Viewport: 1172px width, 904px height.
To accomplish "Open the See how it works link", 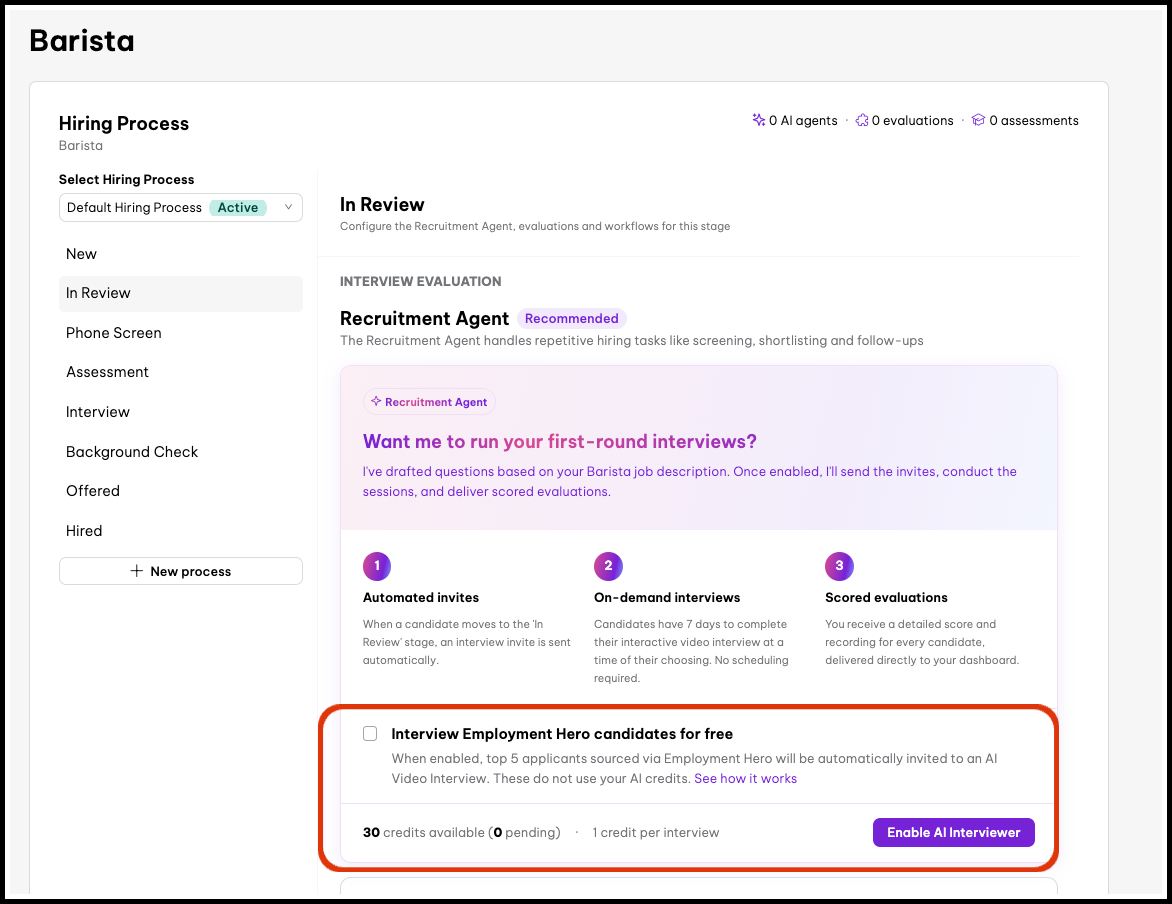I will (745, 778).
